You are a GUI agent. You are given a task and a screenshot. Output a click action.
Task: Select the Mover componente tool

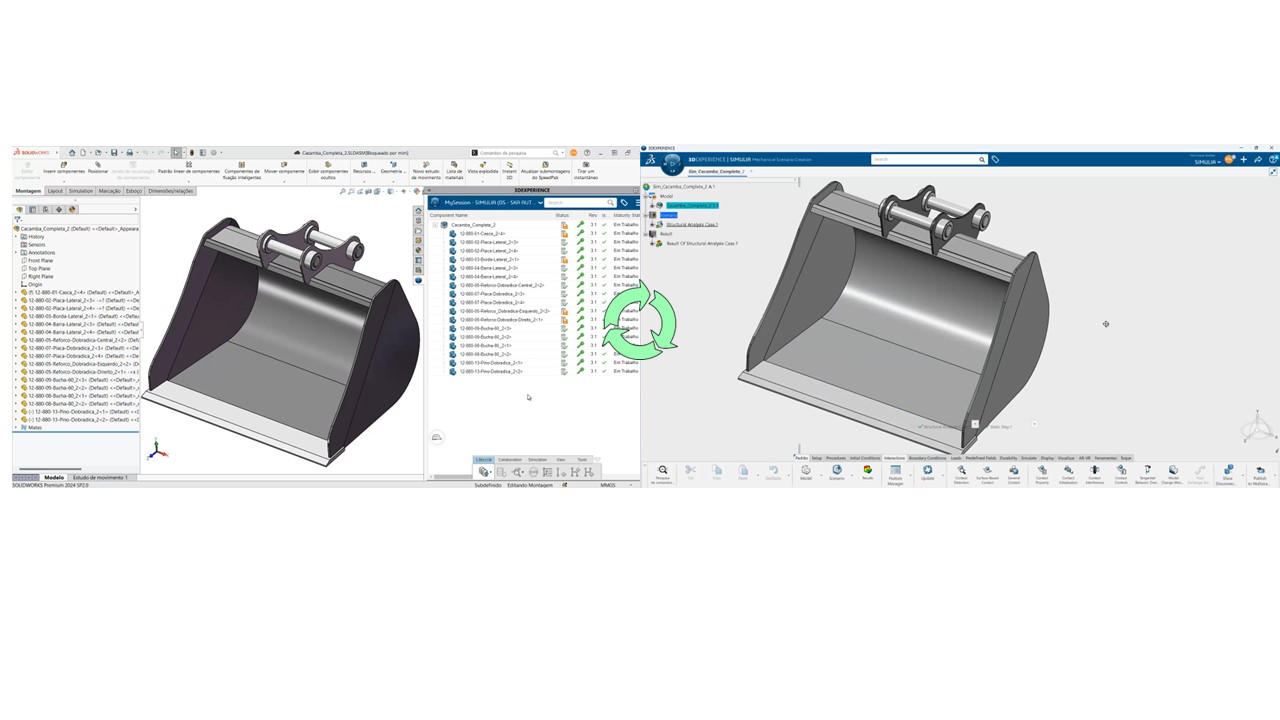(284, 168)
